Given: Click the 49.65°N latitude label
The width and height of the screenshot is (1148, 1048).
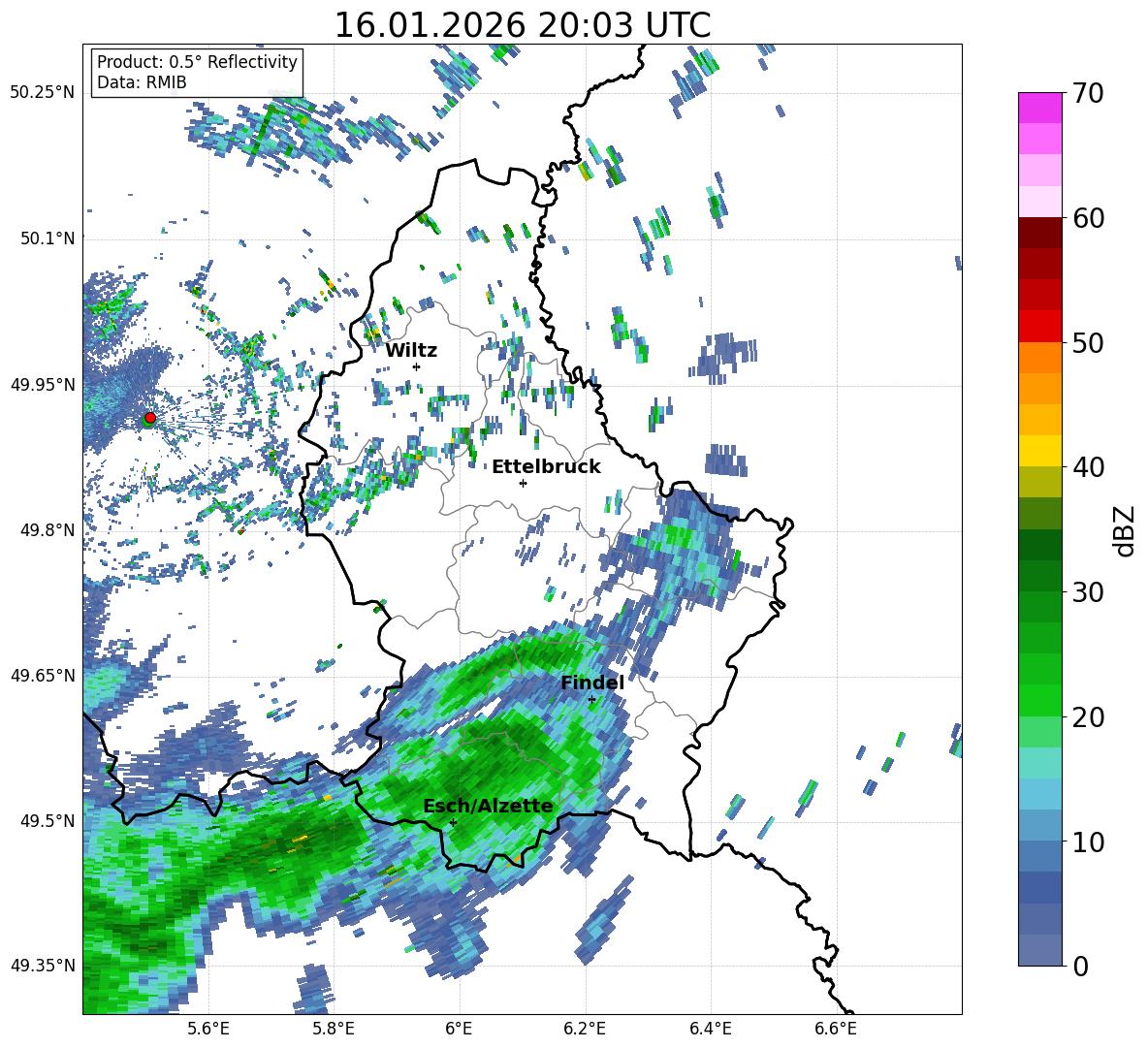Looking at the screenshot, I should 43,675.
